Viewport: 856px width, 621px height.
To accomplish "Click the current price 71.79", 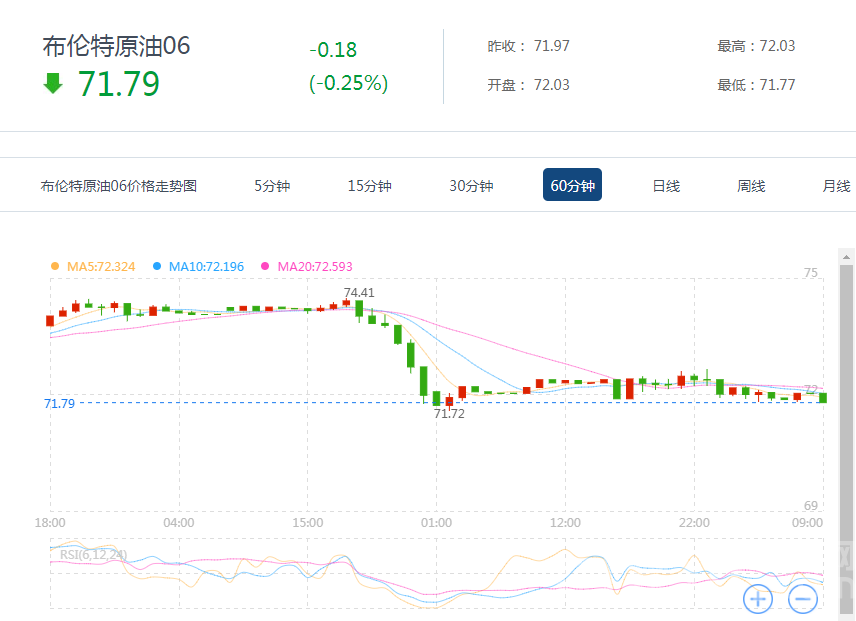I will pos(118,84).
